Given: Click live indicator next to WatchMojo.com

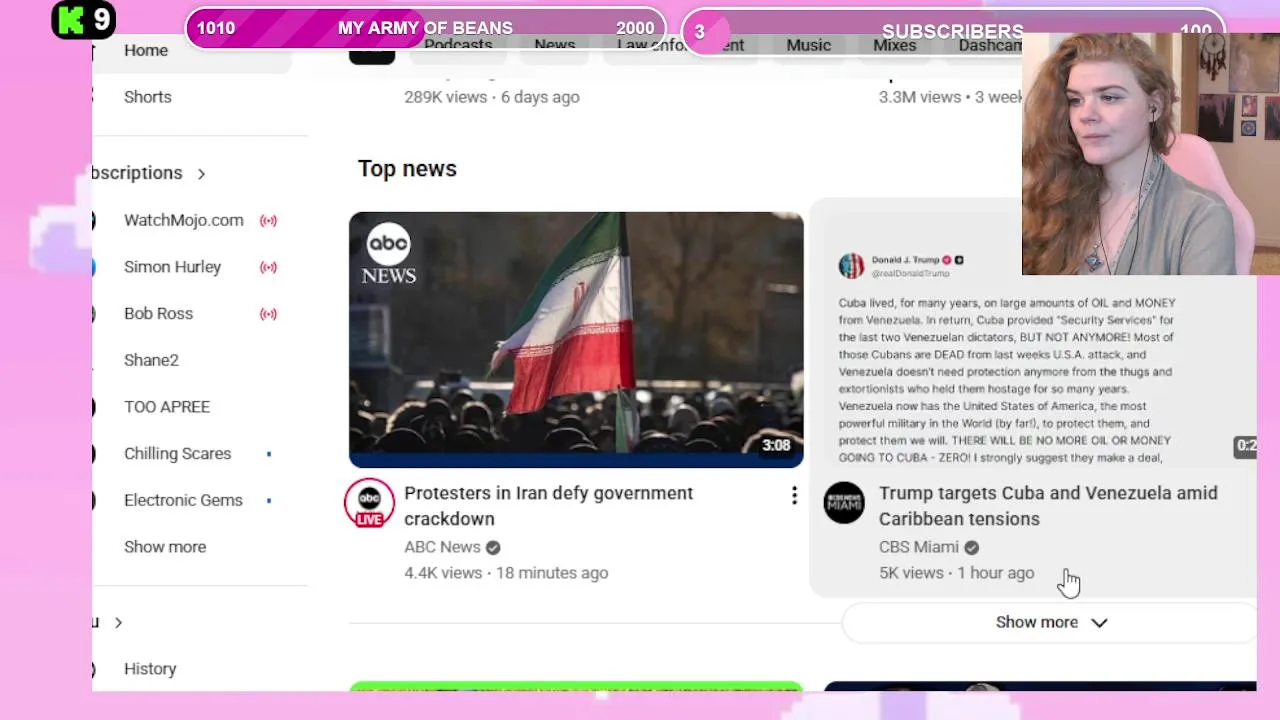Looking at the screenshot, I should pos(268,220).
